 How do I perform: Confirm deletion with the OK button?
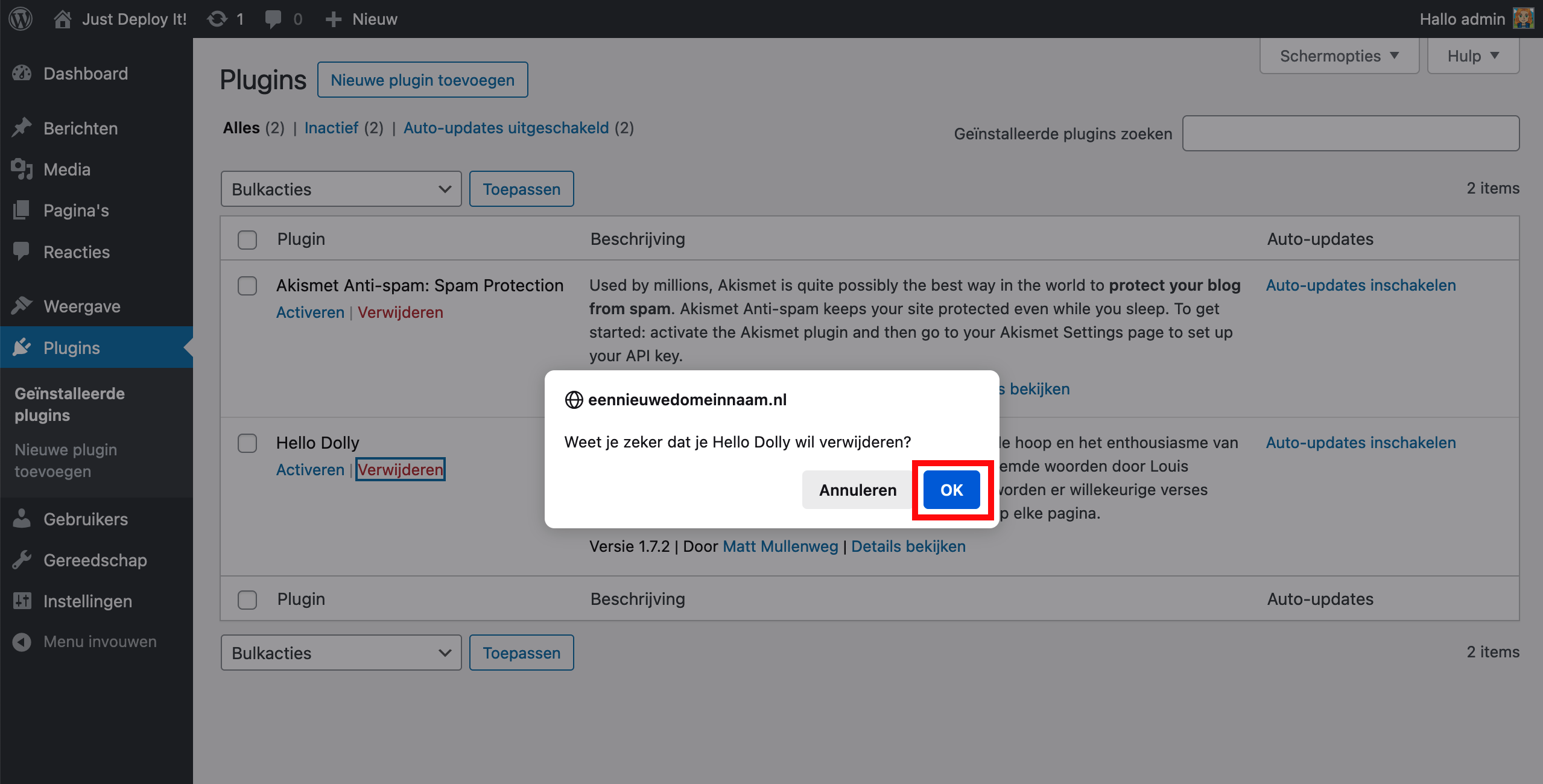tap(951, 490)
